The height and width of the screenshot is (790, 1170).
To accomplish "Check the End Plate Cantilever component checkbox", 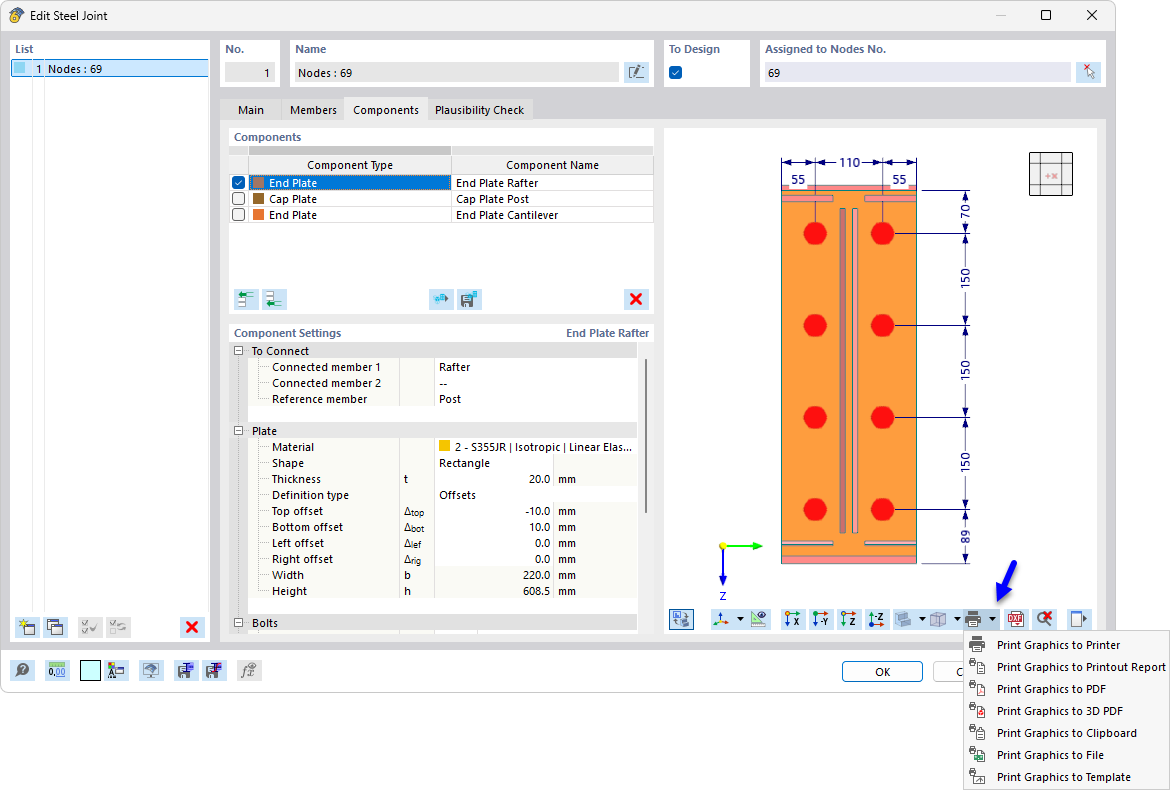I will (x=238, y=215).
